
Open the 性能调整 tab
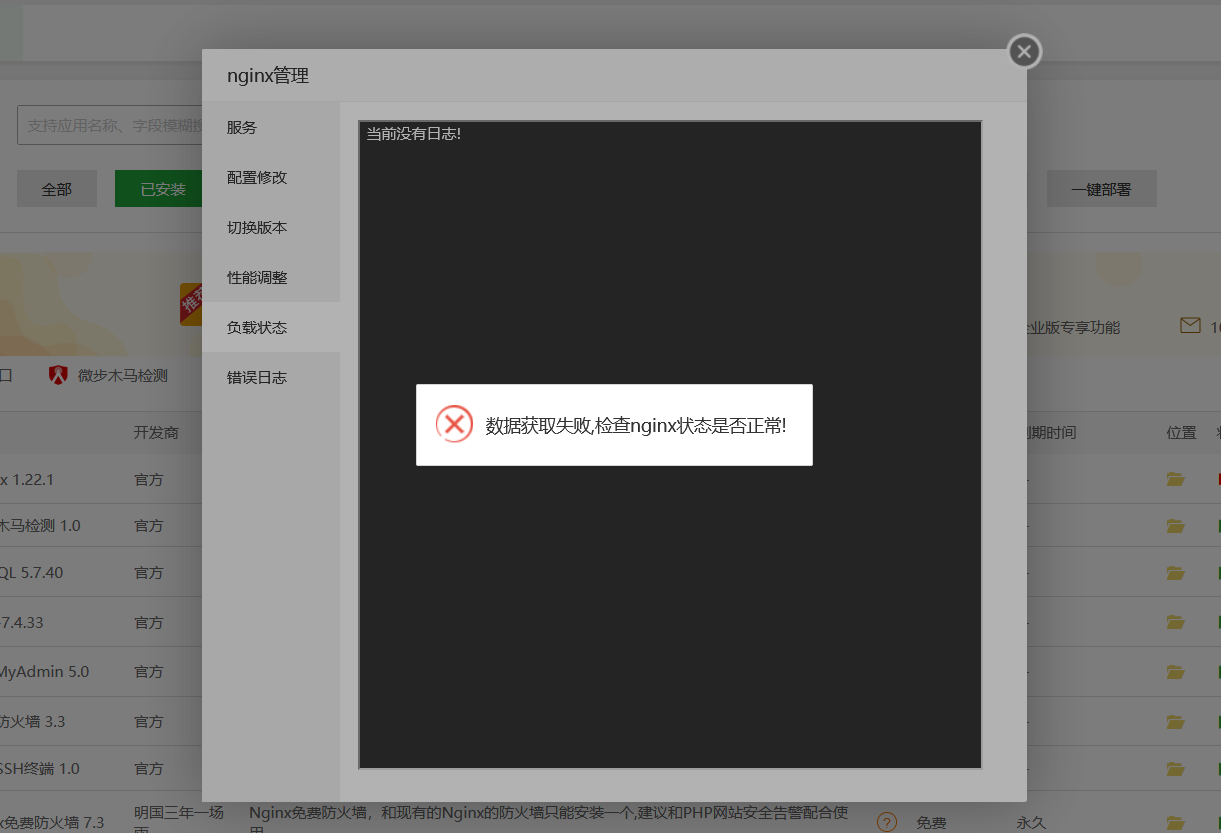coord(271,277)
